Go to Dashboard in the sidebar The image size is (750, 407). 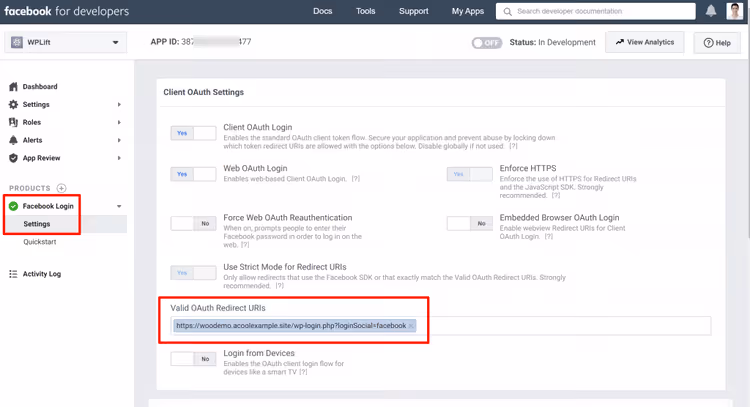click(x=40, y=87)
